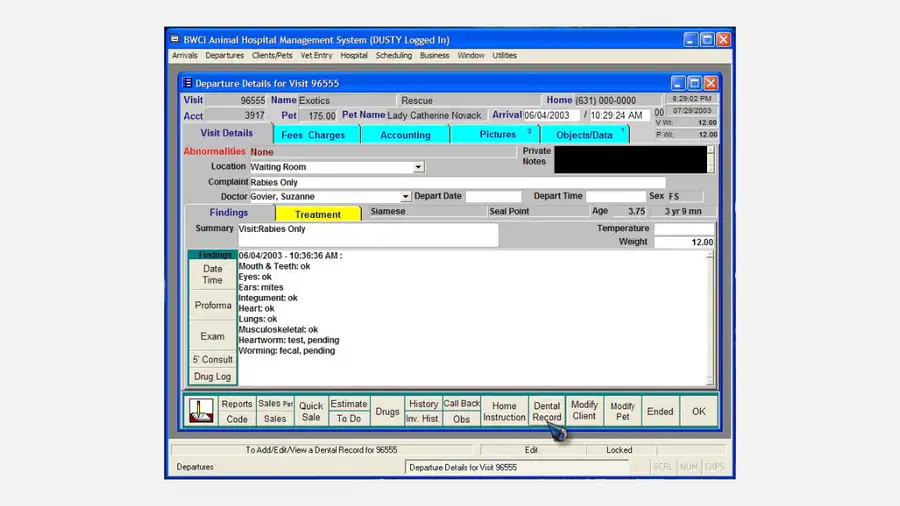Screen dimensions: 900x506
Task: Click the Departure Details window title icon
Action: (187, 83)
